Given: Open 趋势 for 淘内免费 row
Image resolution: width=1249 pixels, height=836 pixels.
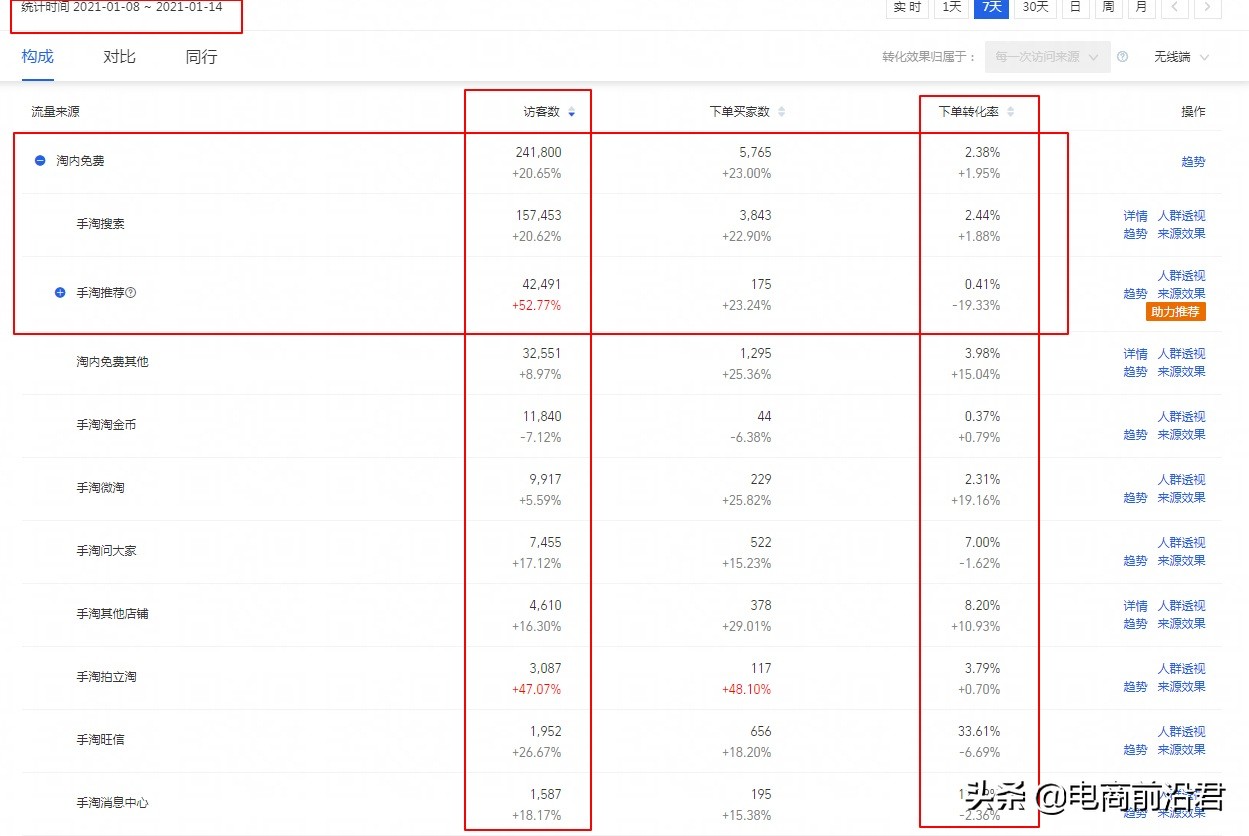Looking at the screenshot, I should [x=1193, y=161].
